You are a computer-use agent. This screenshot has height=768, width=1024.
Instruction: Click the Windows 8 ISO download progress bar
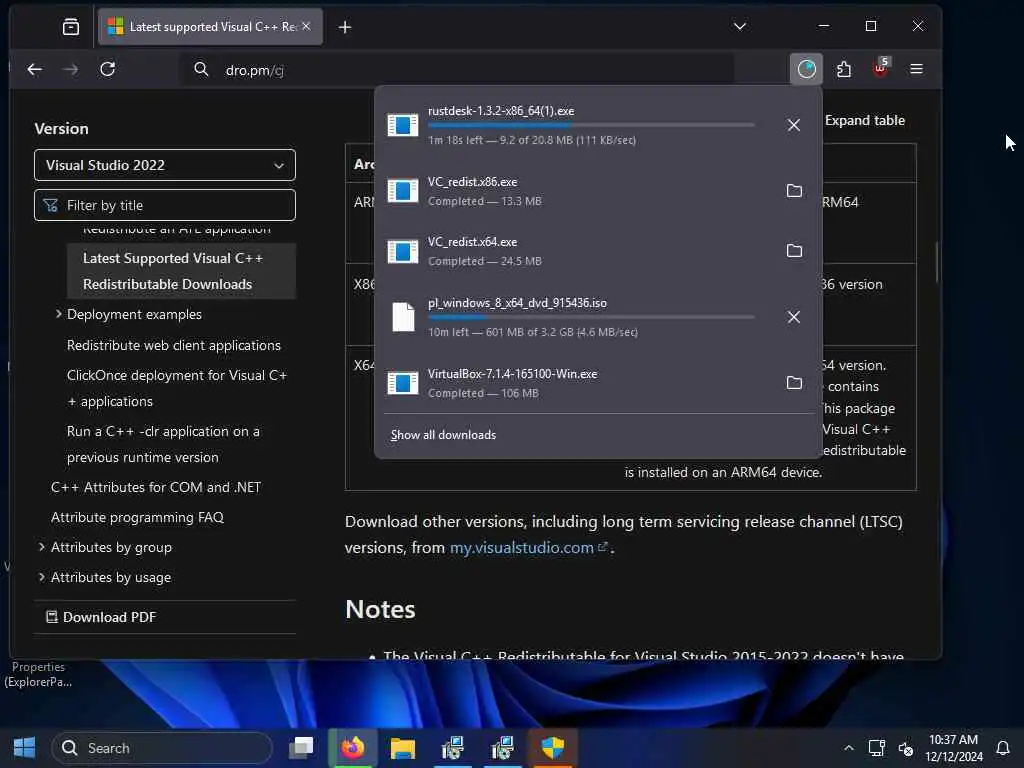click(591, 317)
